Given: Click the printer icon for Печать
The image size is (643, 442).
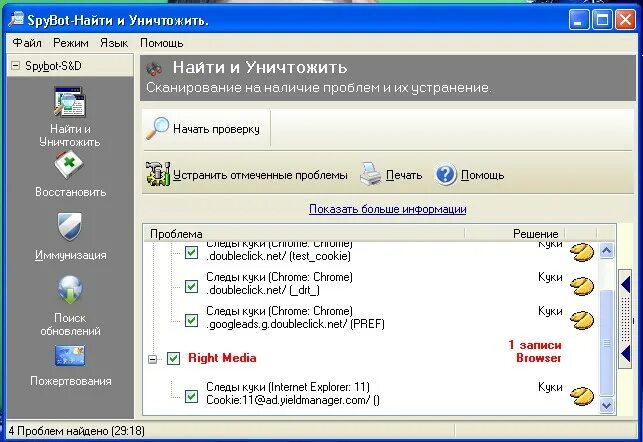Looking at the screenshot, I should pos(371,174).
